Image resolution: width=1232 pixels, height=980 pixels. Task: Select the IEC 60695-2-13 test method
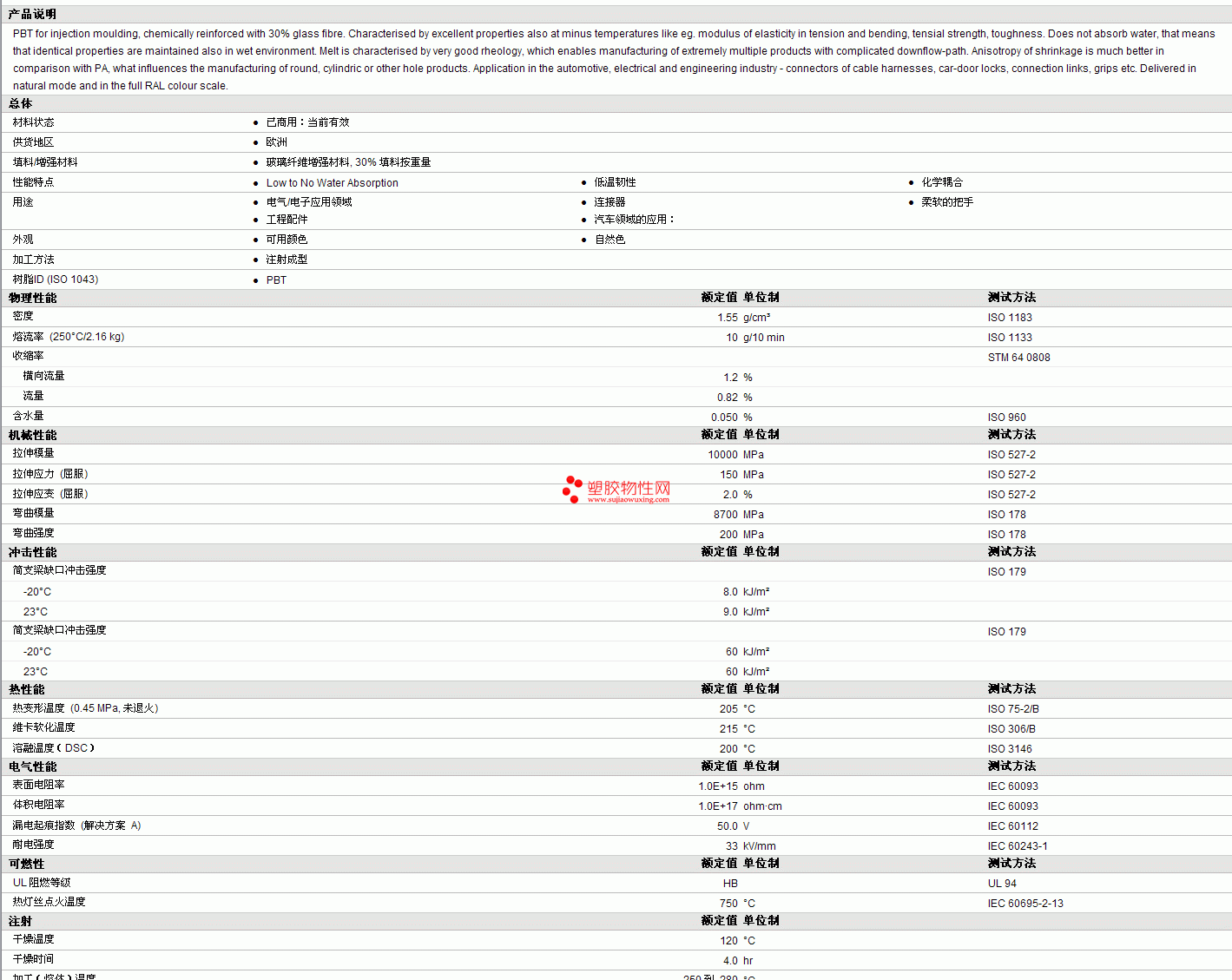tap(1025, 904)
